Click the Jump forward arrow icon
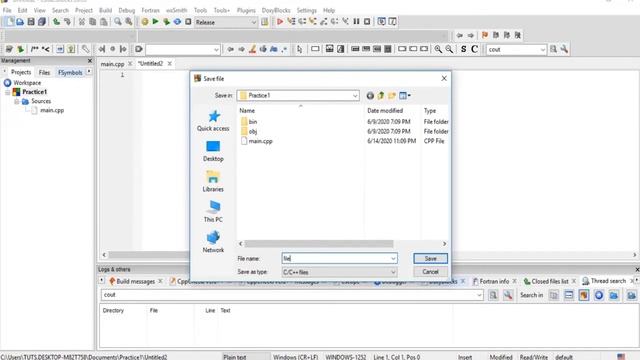This screenshot has width=640, height=360. click(x=471, y=36)
